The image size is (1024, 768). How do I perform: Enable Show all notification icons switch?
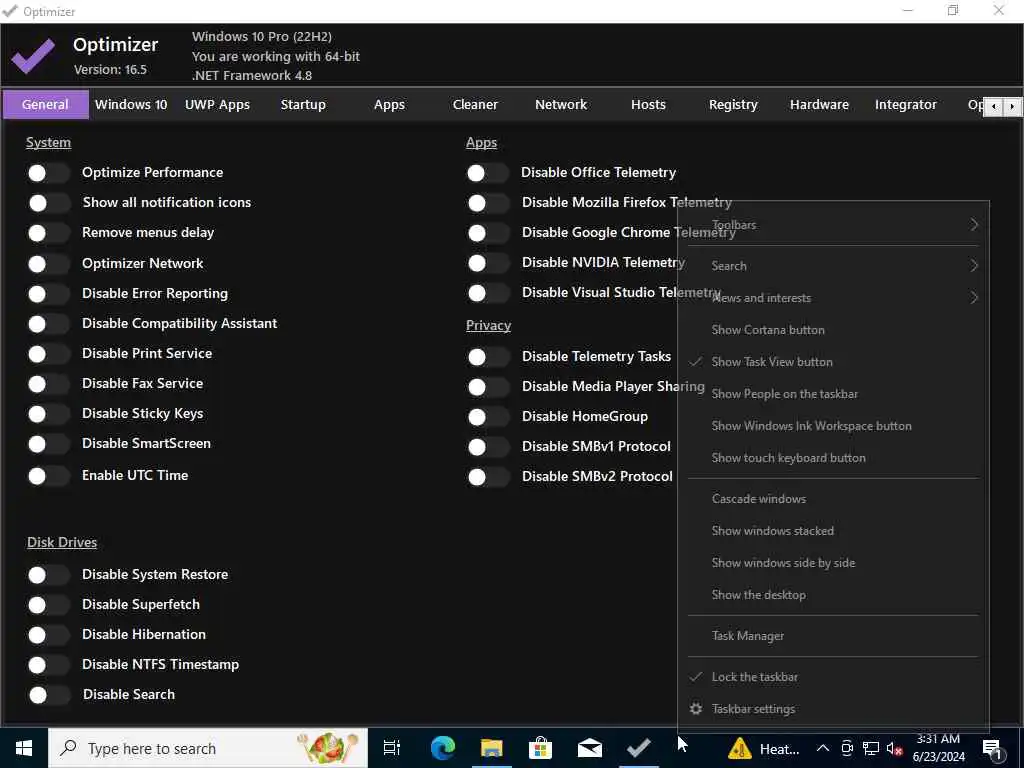click(48, 203)
